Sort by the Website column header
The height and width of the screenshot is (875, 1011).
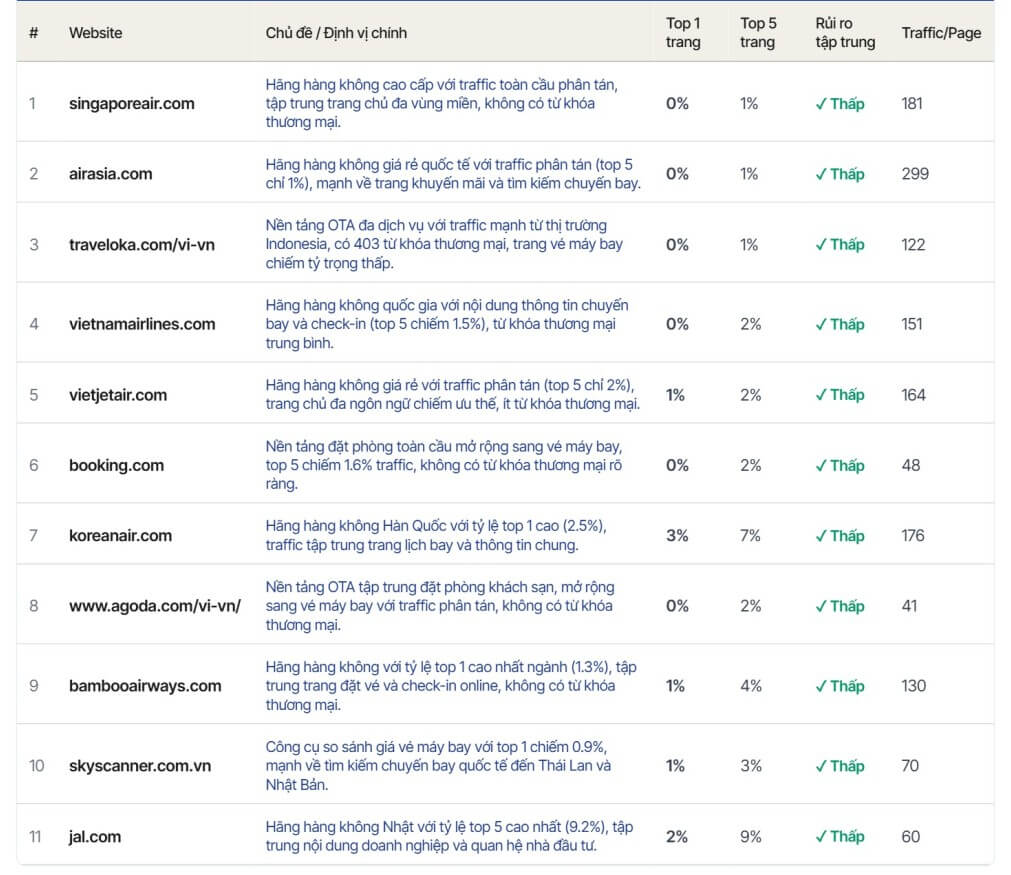(x=95, y=33)
